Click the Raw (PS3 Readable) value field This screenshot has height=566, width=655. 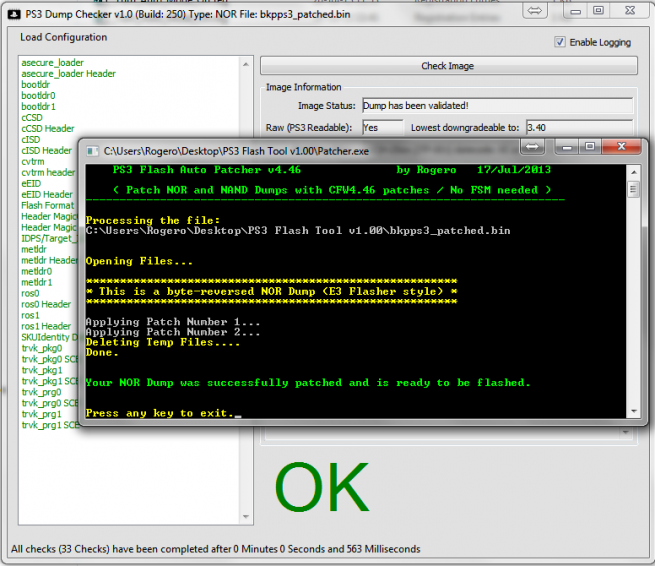tap(383, 127)
